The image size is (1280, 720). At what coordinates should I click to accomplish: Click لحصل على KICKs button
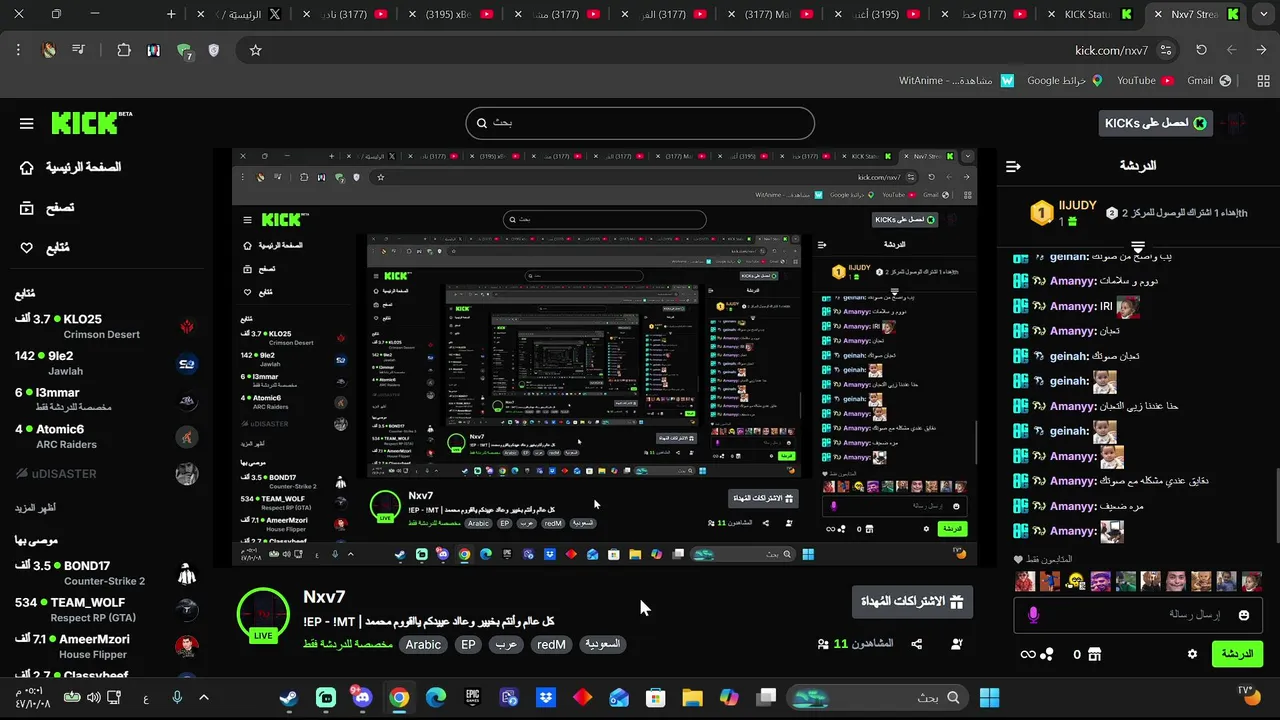[1155, 123]
